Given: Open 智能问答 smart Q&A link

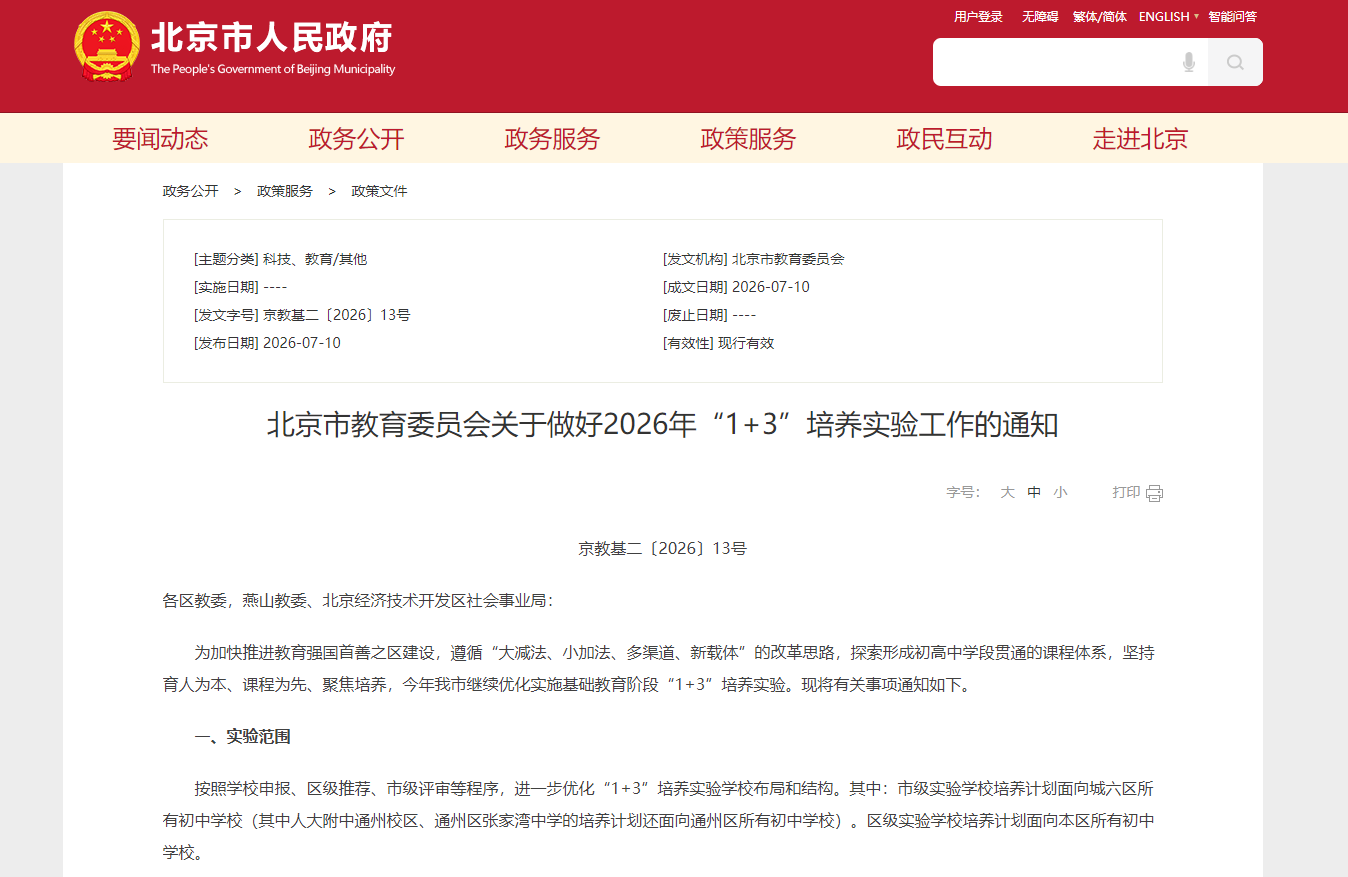Looking at the screenshot, I should 1232,16.
